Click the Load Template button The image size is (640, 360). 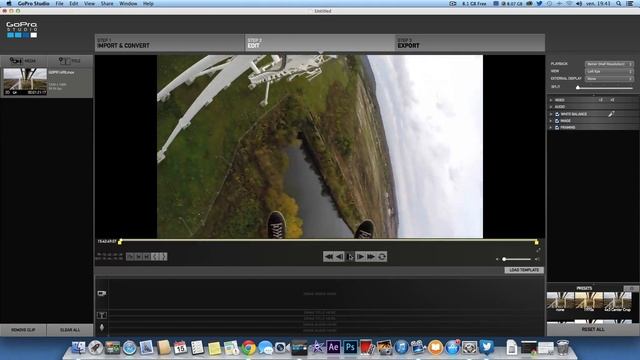524,270
